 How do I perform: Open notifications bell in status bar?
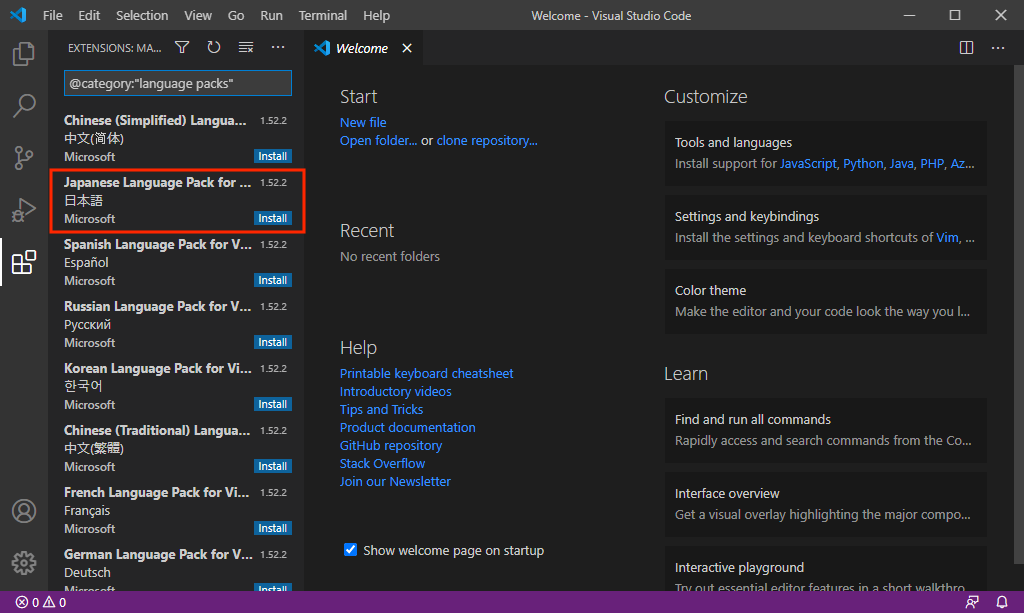click(1001, 602)
